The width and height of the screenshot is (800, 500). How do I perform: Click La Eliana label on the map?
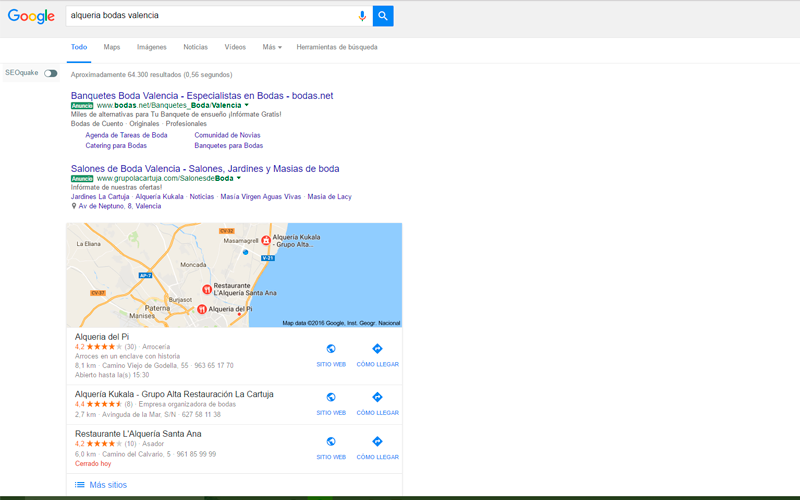[88, 244]
